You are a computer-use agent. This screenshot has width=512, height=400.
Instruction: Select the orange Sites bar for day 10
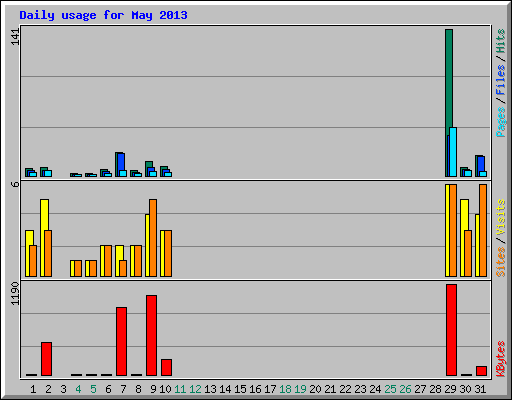(168, 253)
